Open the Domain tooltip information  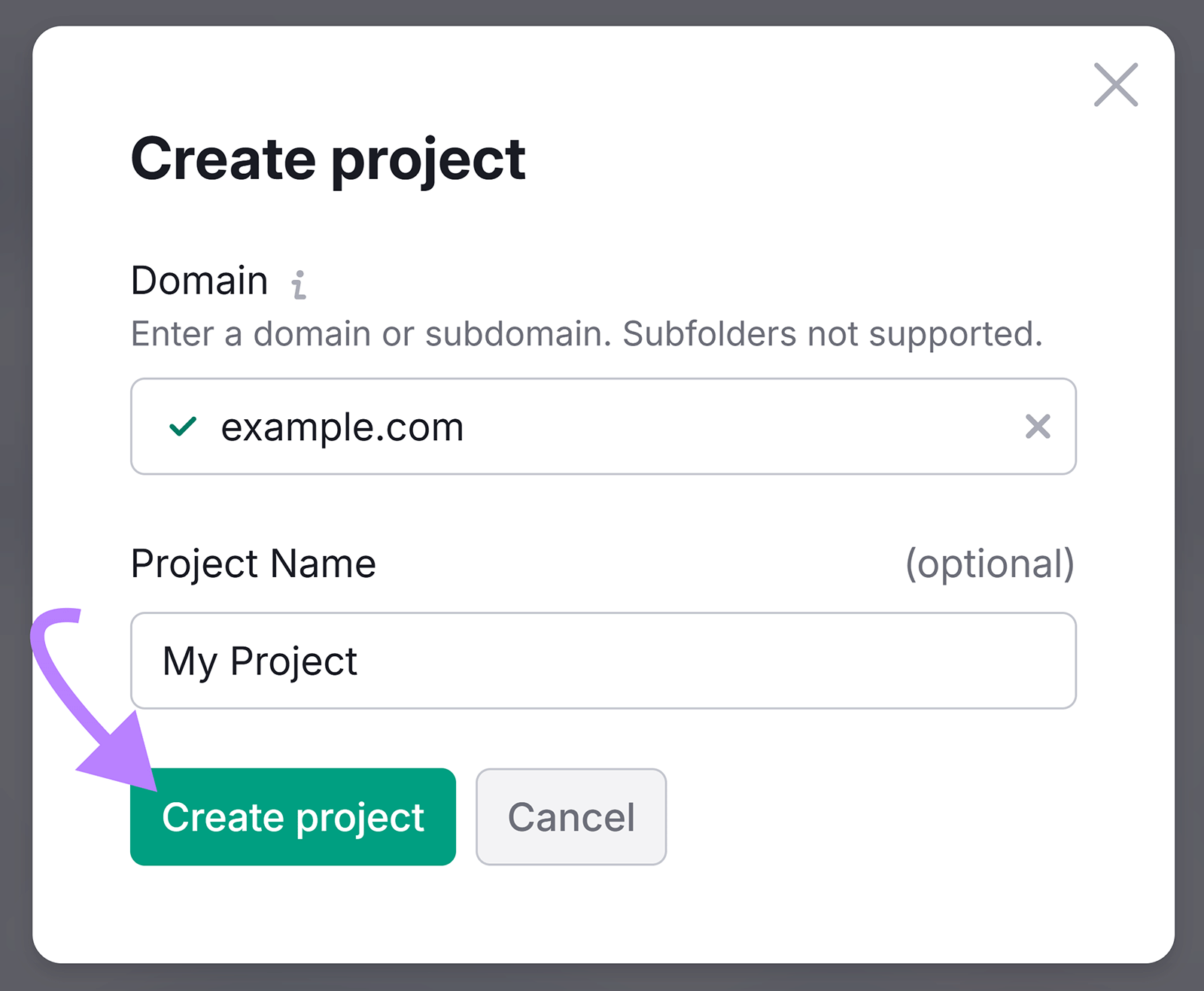(x=300, y=284)
